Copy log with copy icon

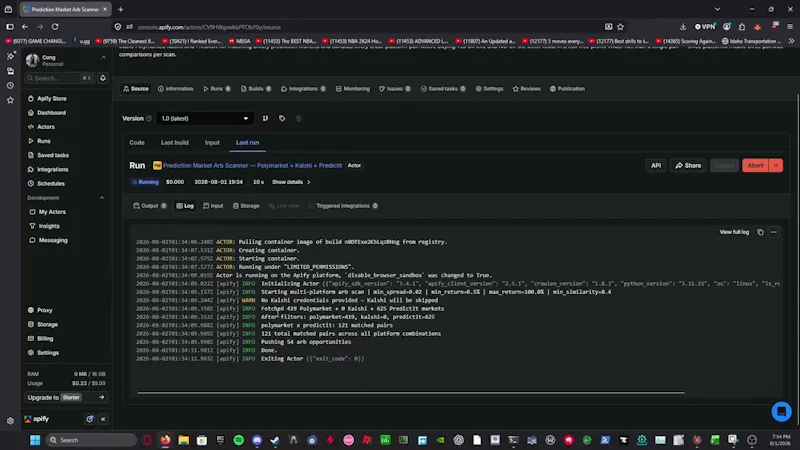pyautogui.click(x=760, y=232)
